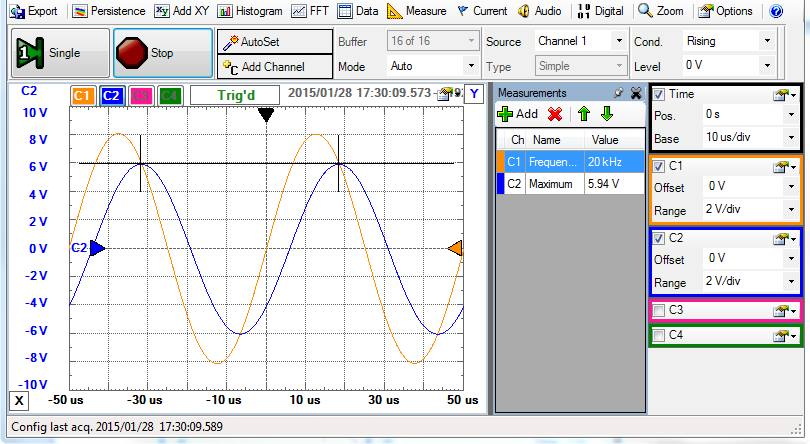The width and height of the screenshot is (810, 444).
Task: Click the Trig'd status indicator
Action: click(236, 95)
